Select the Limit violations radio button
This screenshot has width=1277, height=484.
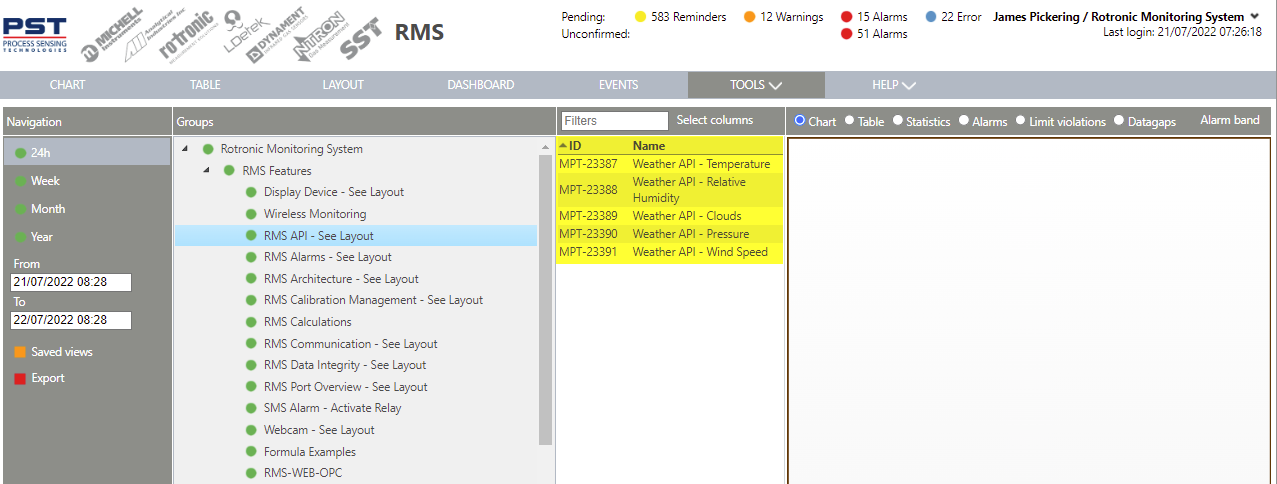pyautogui.click(x=1019, y=120)
